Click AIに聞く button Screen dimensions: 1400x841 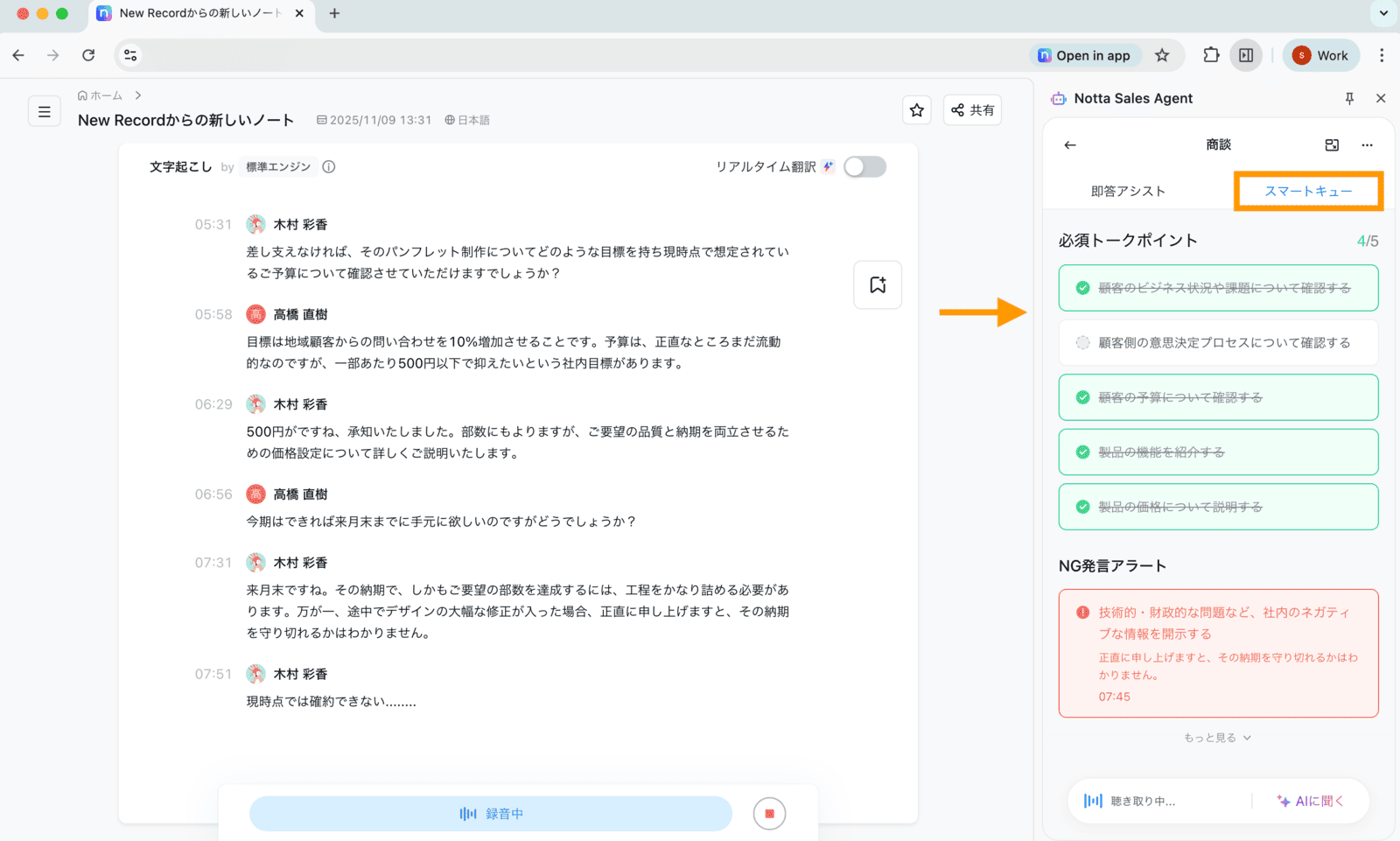pos(1310,801)
